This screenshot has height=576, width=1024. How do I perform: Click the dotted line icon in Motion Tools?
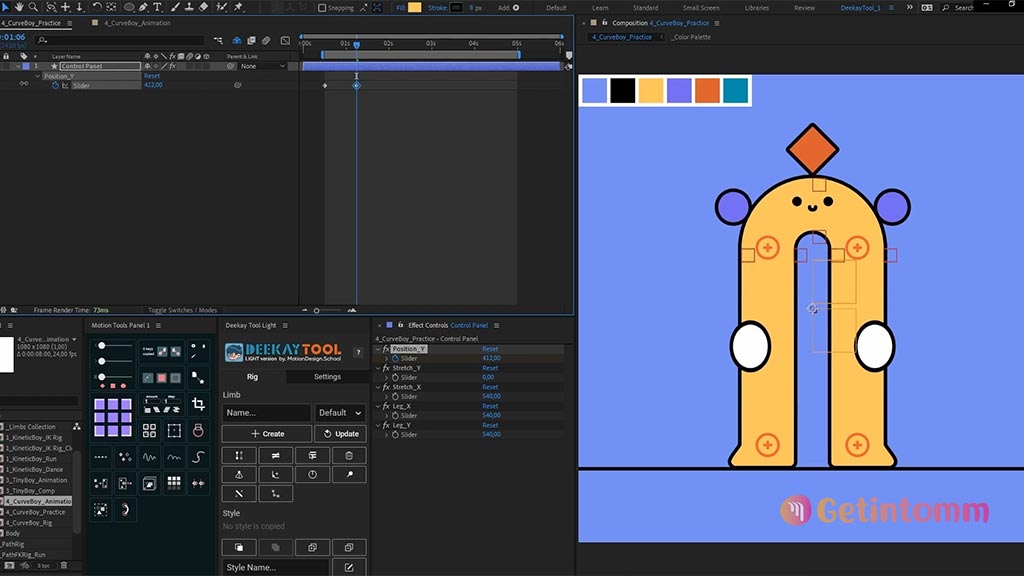tap(101, 457)
